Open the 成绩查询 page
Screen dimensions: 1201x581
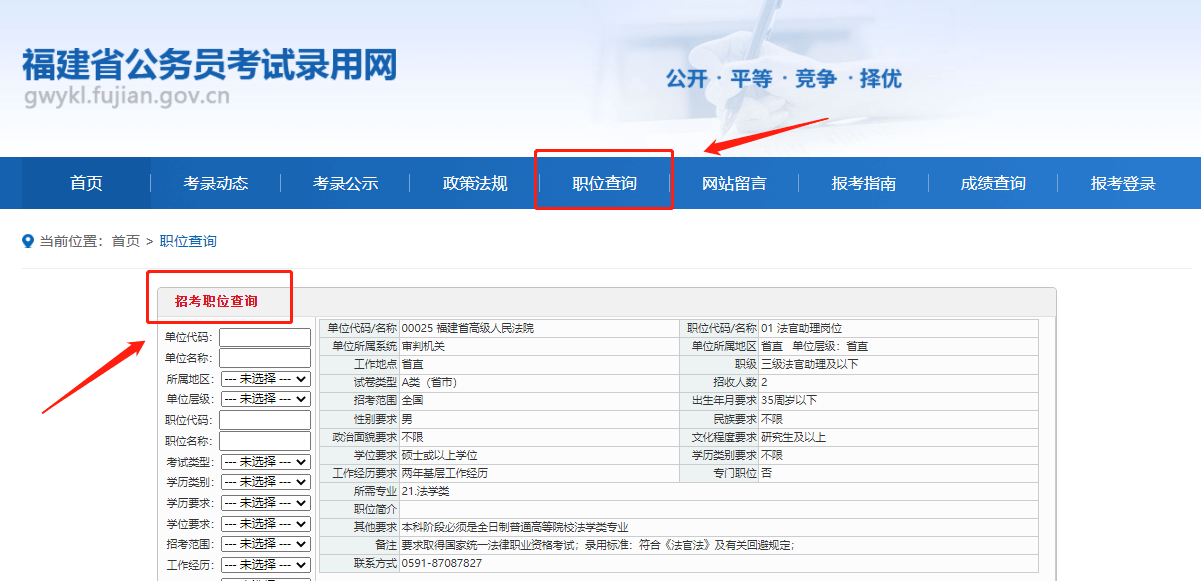(x=993, y=184)
